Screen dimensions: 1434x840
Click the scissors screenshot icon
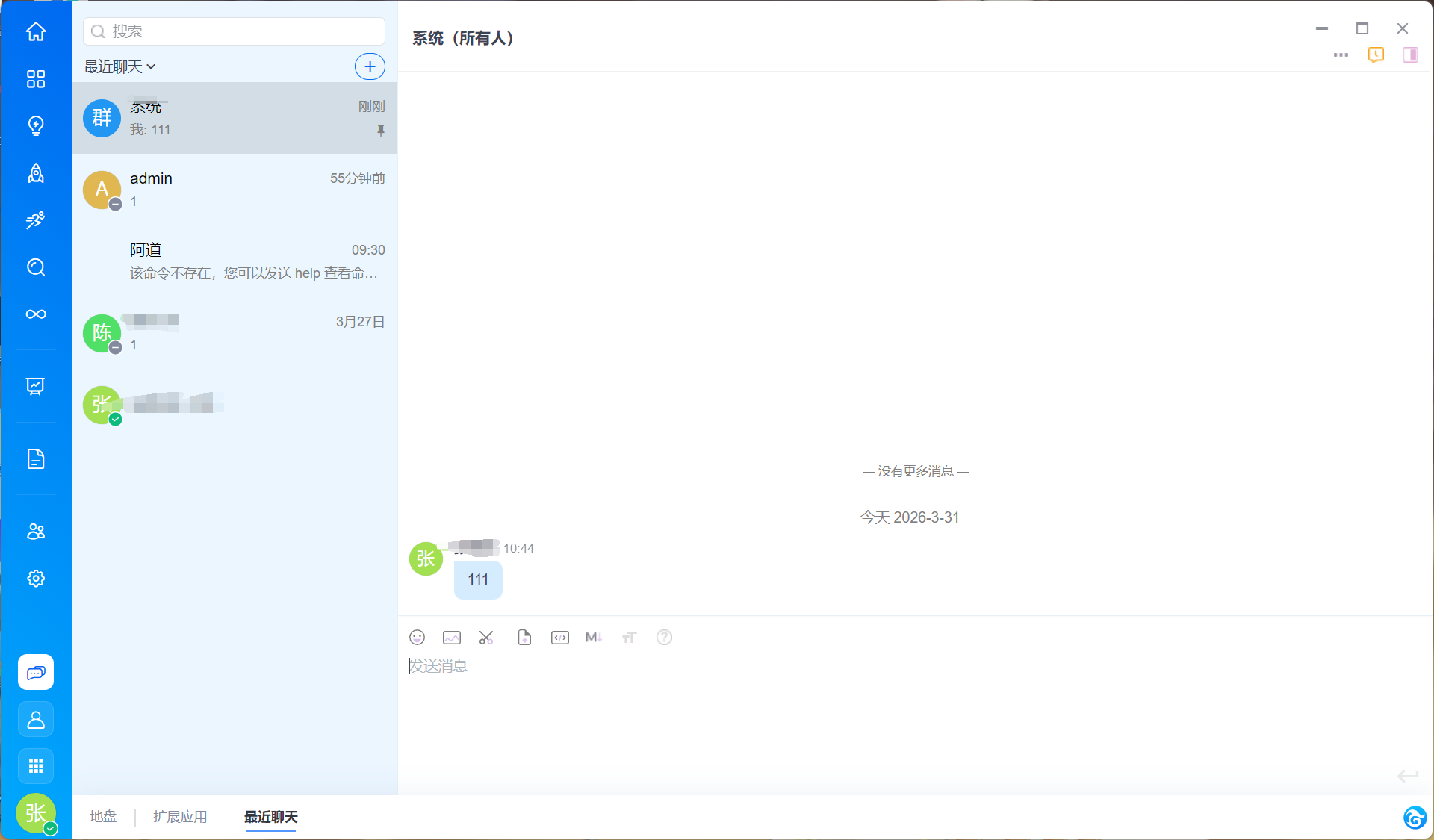coord(486,637)
